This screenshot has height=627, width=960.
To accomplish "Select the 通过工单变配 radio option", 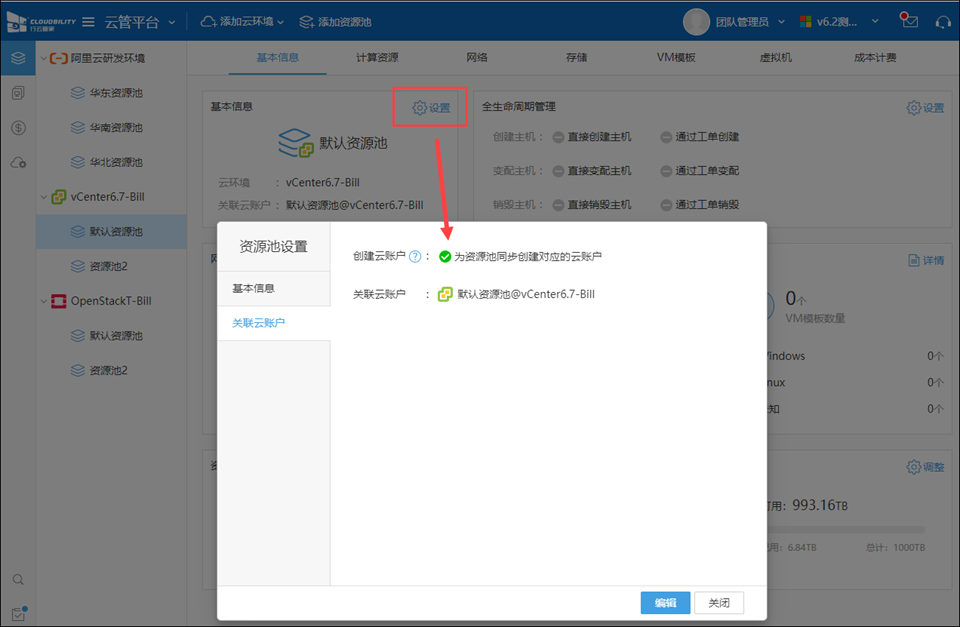I will [x=666, y=171].
